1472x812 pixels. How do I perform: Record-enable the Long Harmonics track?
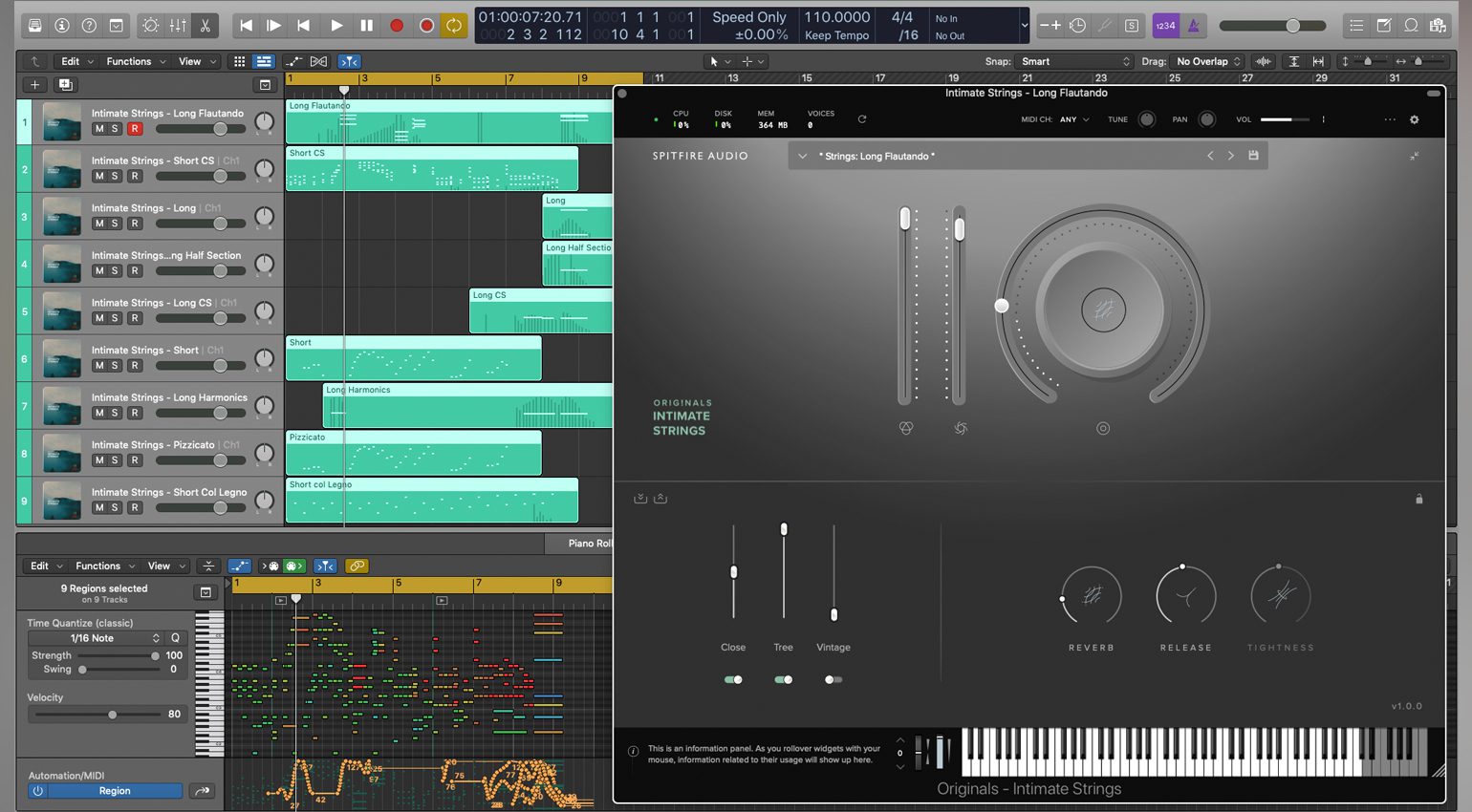pyautogui.click(x=135, y=413)
